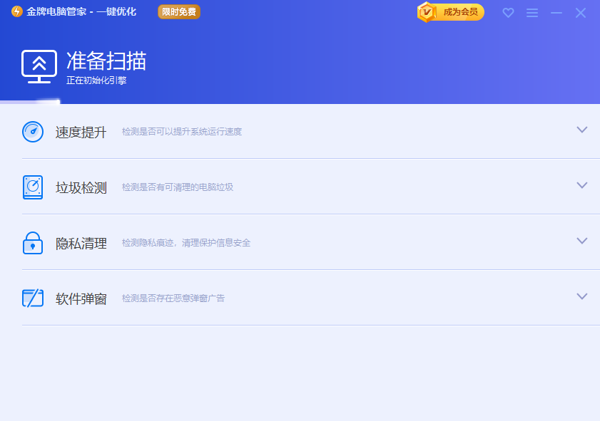Expand the 隐私清理 section chevron
This screenshot has width=600, height=421.
tap(582, 241)
